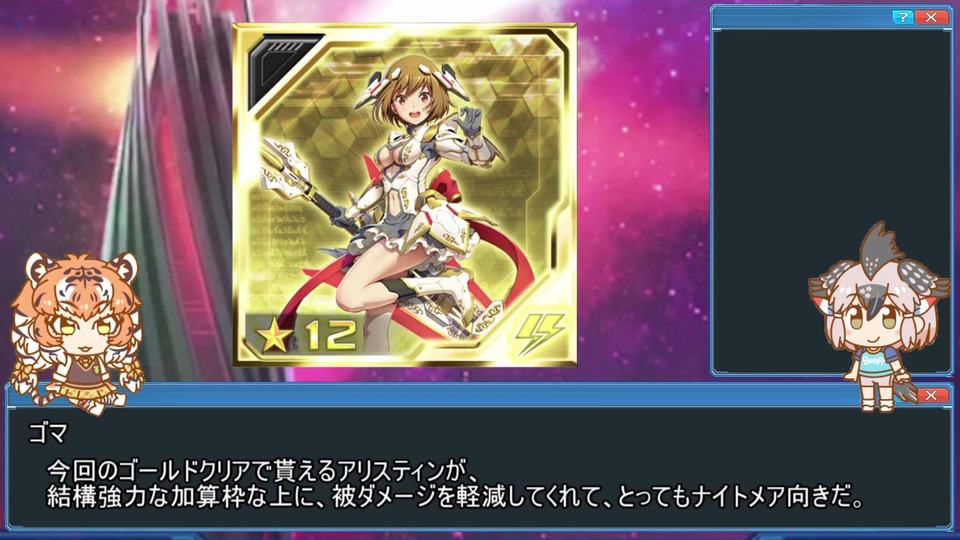960x540 pixels.
Task: Click the number 12 rarity level
Action: pyautogui.click(x=331, y=336)
